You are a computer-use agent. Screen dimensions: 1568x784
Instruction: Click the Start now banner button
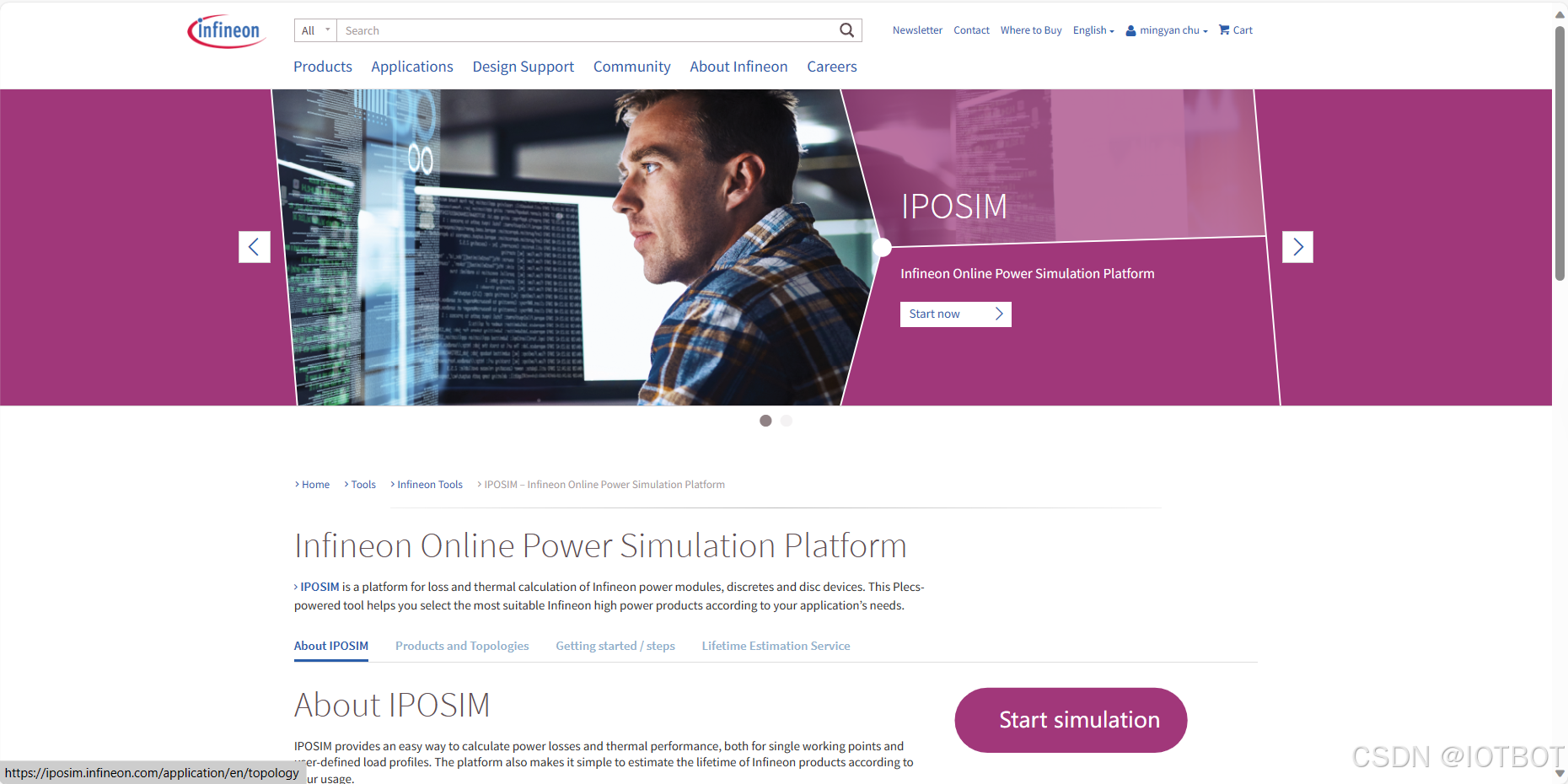coord(955,314)
